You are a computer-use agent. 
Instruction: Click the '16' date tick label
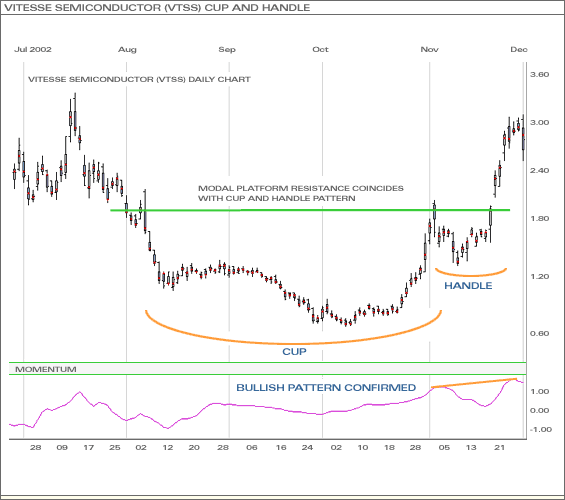pos(281,448)
